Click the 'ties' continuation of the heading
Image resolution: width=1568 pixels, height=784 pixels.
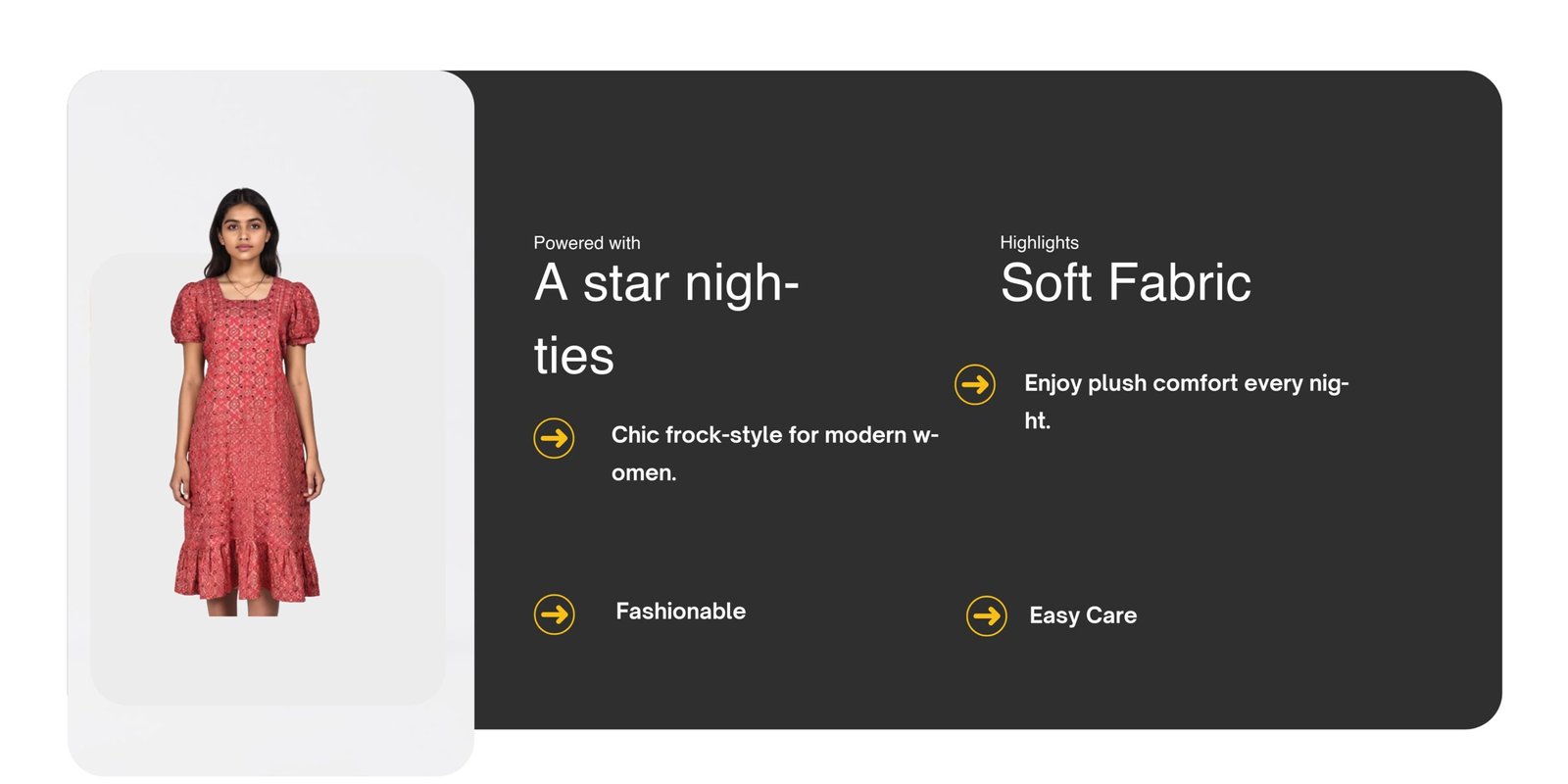point(573,356)
